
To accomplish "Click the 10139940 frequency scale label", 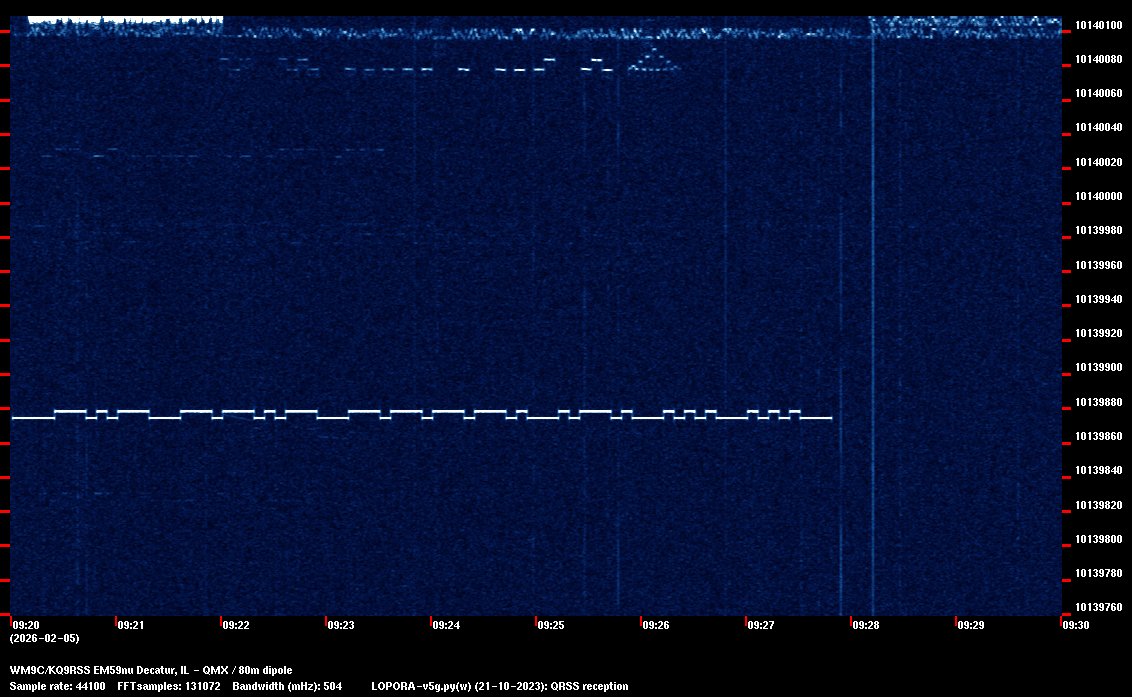I will [1098, 299].
